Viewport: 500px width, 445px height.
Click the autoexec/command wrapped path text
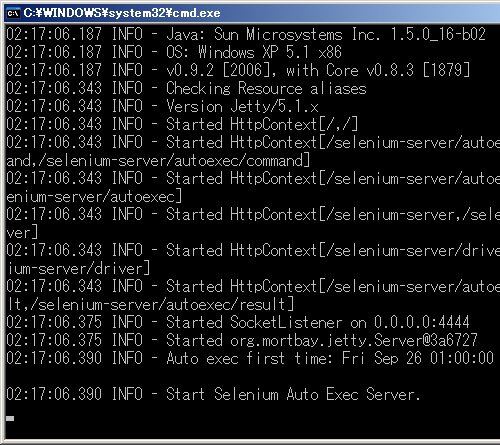point(158,161)
